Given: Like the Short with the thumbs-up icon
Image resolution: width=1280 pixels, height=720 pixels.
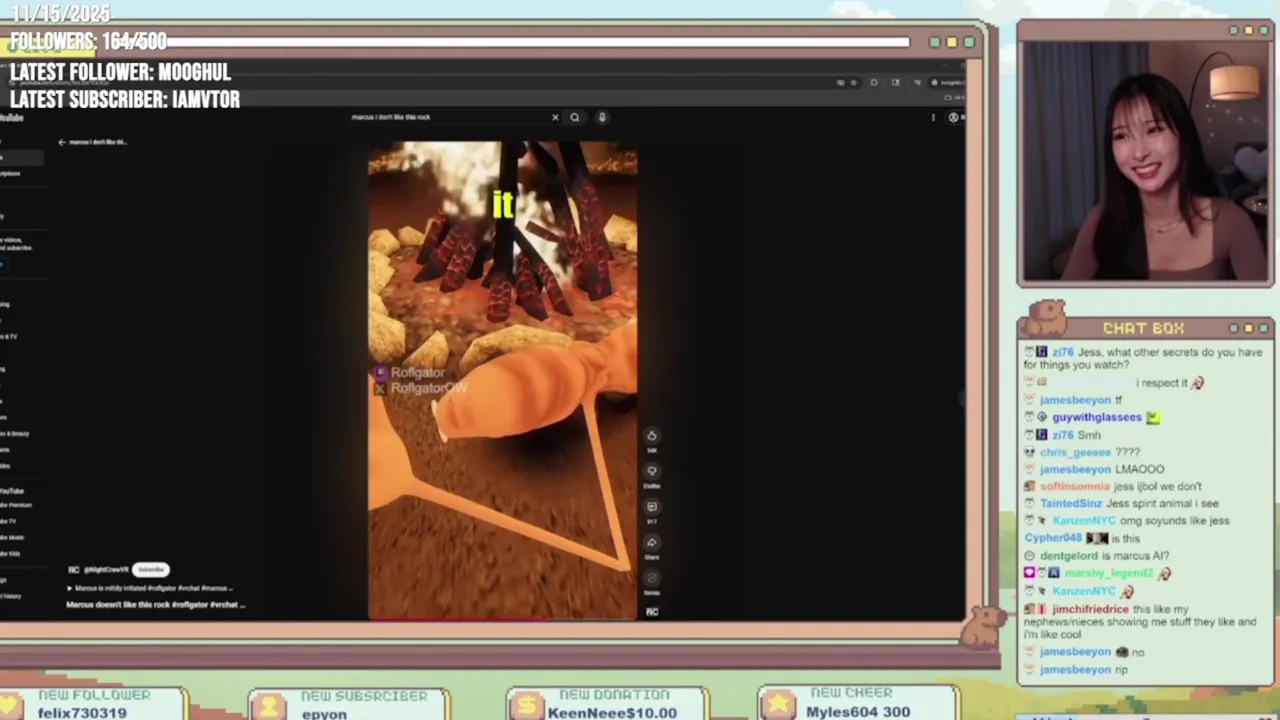Looking at the screenshot, I should pyautogui.click(x=651, y=435).
